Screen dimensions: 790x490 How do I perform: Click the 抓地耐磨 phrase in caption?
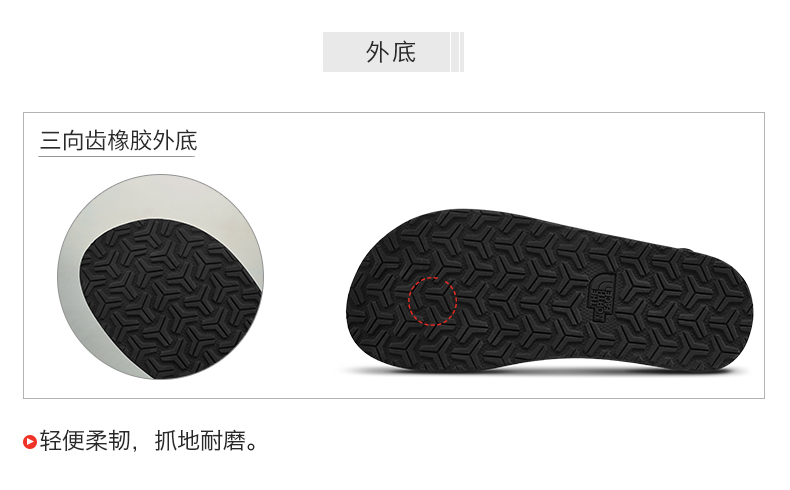(201, 441)
